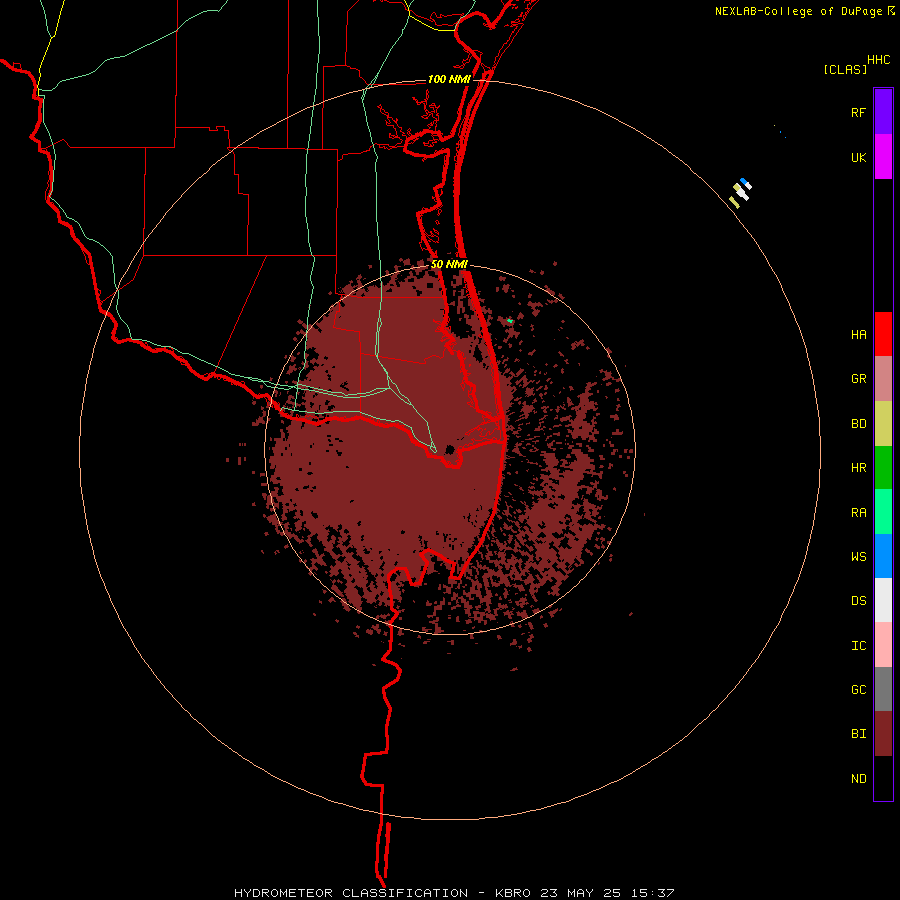Click the ND black legend swatch
This screenshot has width=900, height=900.
coord(883,778)
